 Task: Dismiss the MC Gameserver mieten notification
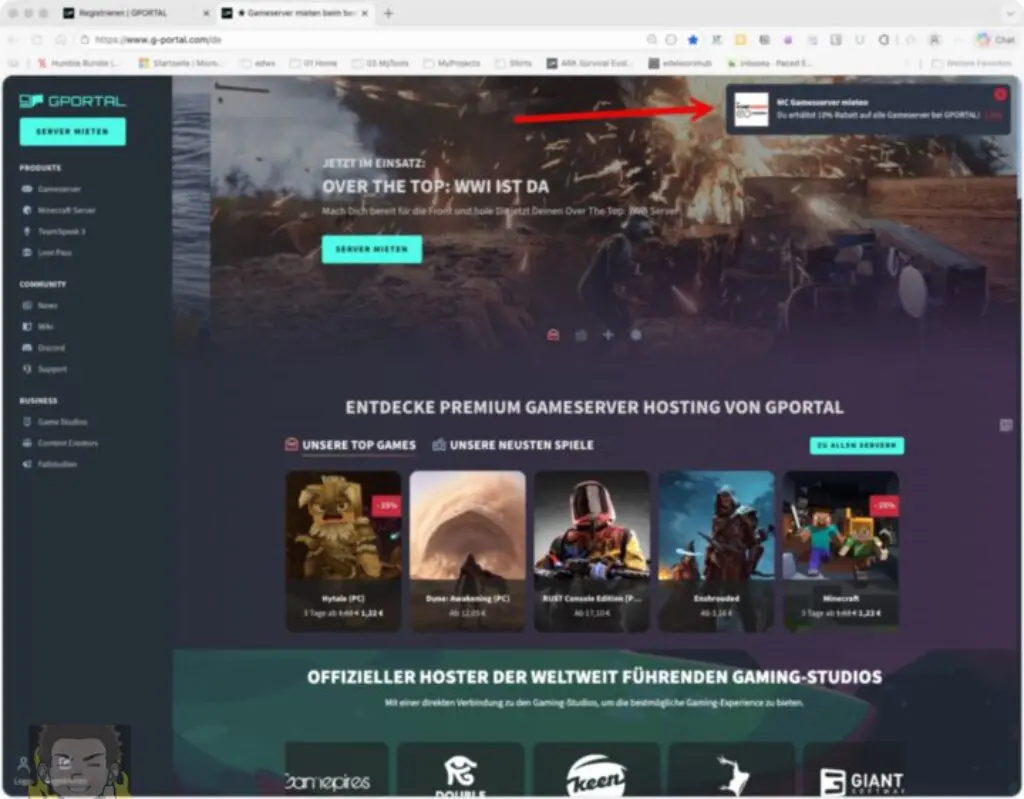pyautogui.click(x=1001, y=93)
